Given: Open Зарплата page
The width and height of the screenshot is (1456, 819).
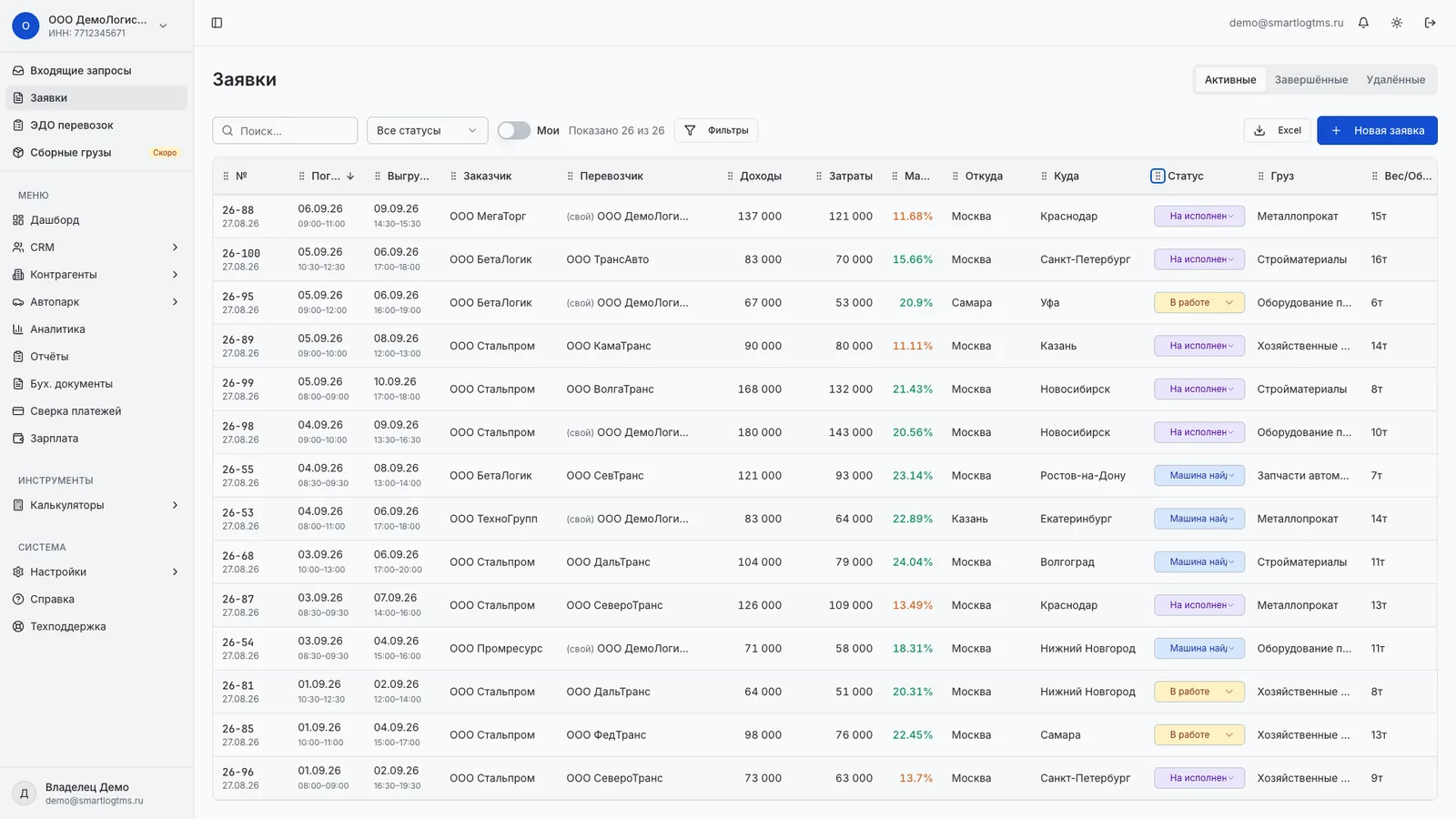Looking at the screenshot, I should pos(96,438).
